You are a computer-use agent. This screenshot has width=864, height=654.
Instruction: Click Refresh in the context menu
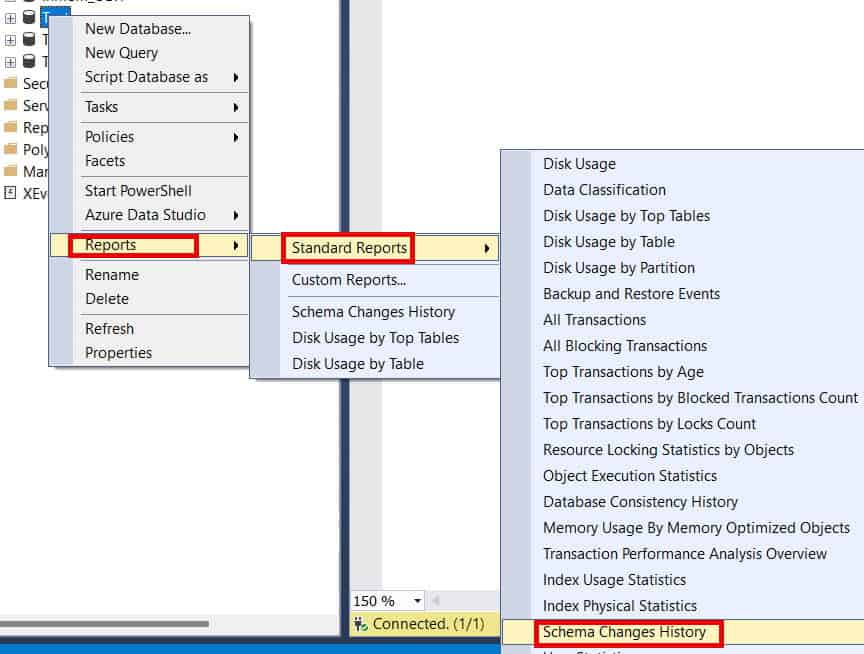coord(109,328)
